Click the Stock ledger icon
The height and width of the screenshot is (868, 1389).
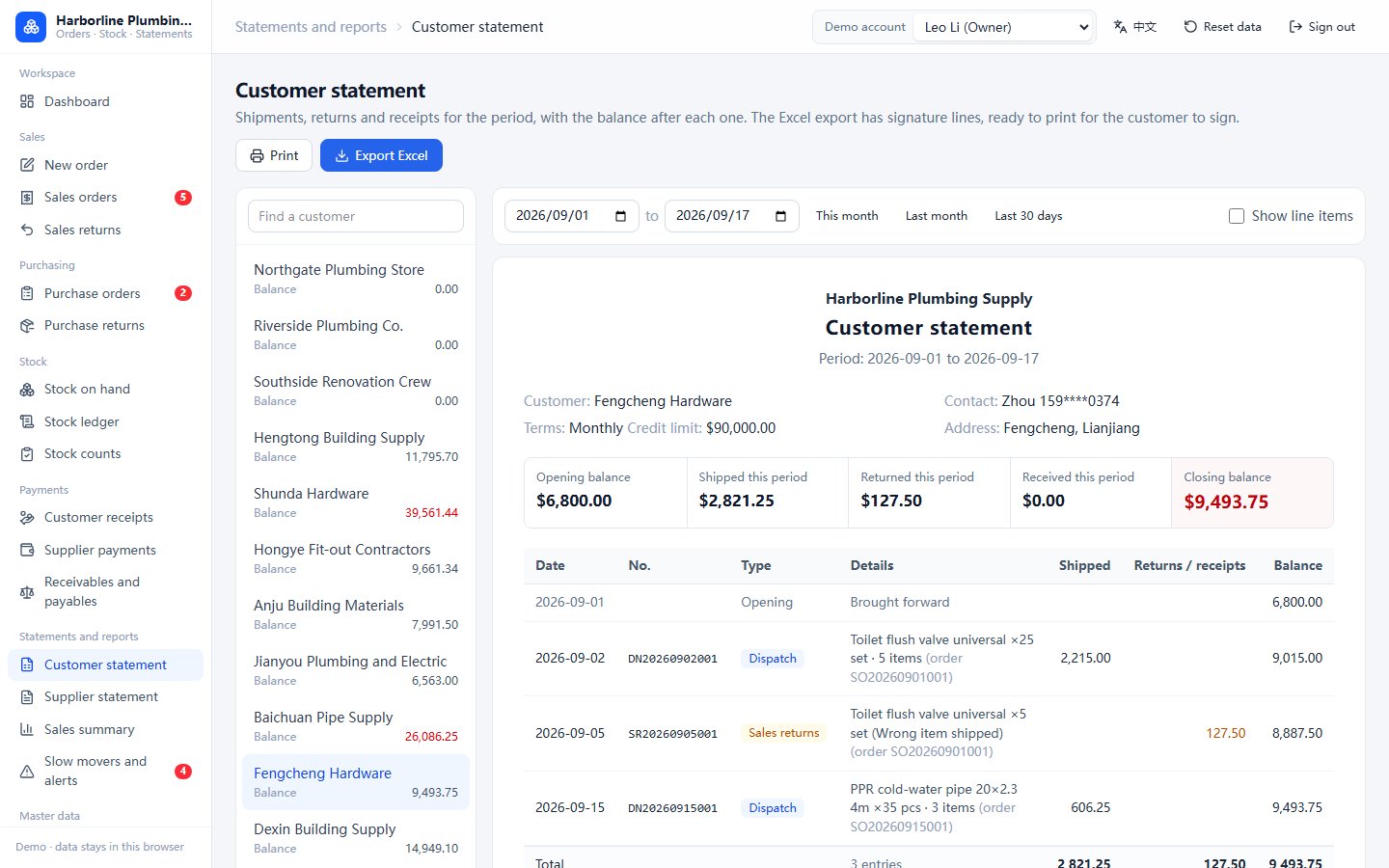click(x=27, y=421)
